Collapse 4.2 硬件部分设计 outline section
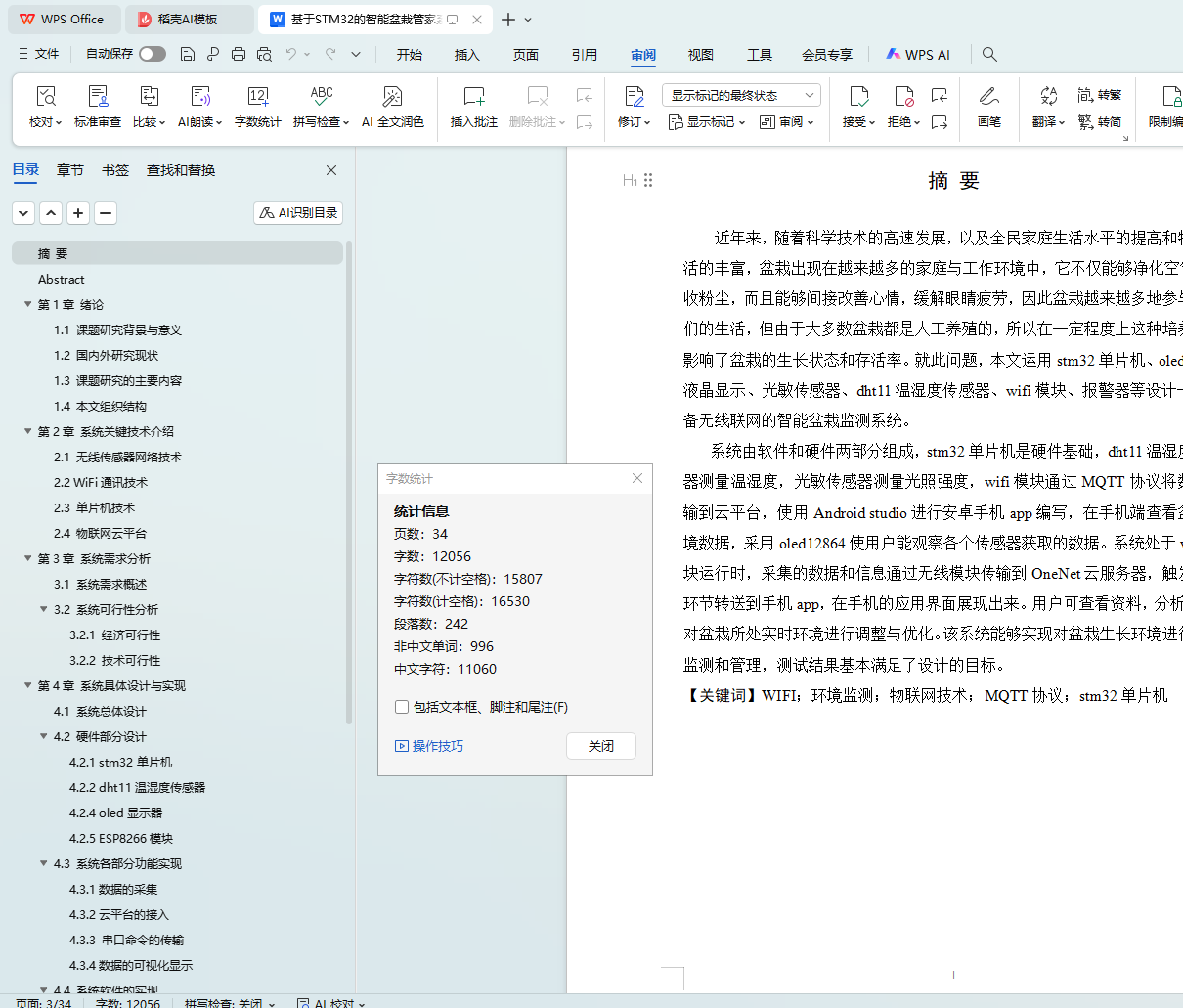1183x1008 pixels. pyautogui.click(x=44, y=736)
